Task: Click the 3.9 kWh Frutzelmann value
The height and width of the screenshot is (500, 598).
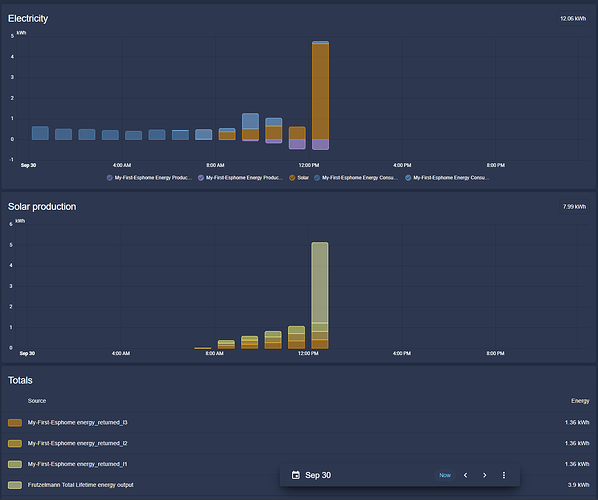Action: tap(578, 485)
